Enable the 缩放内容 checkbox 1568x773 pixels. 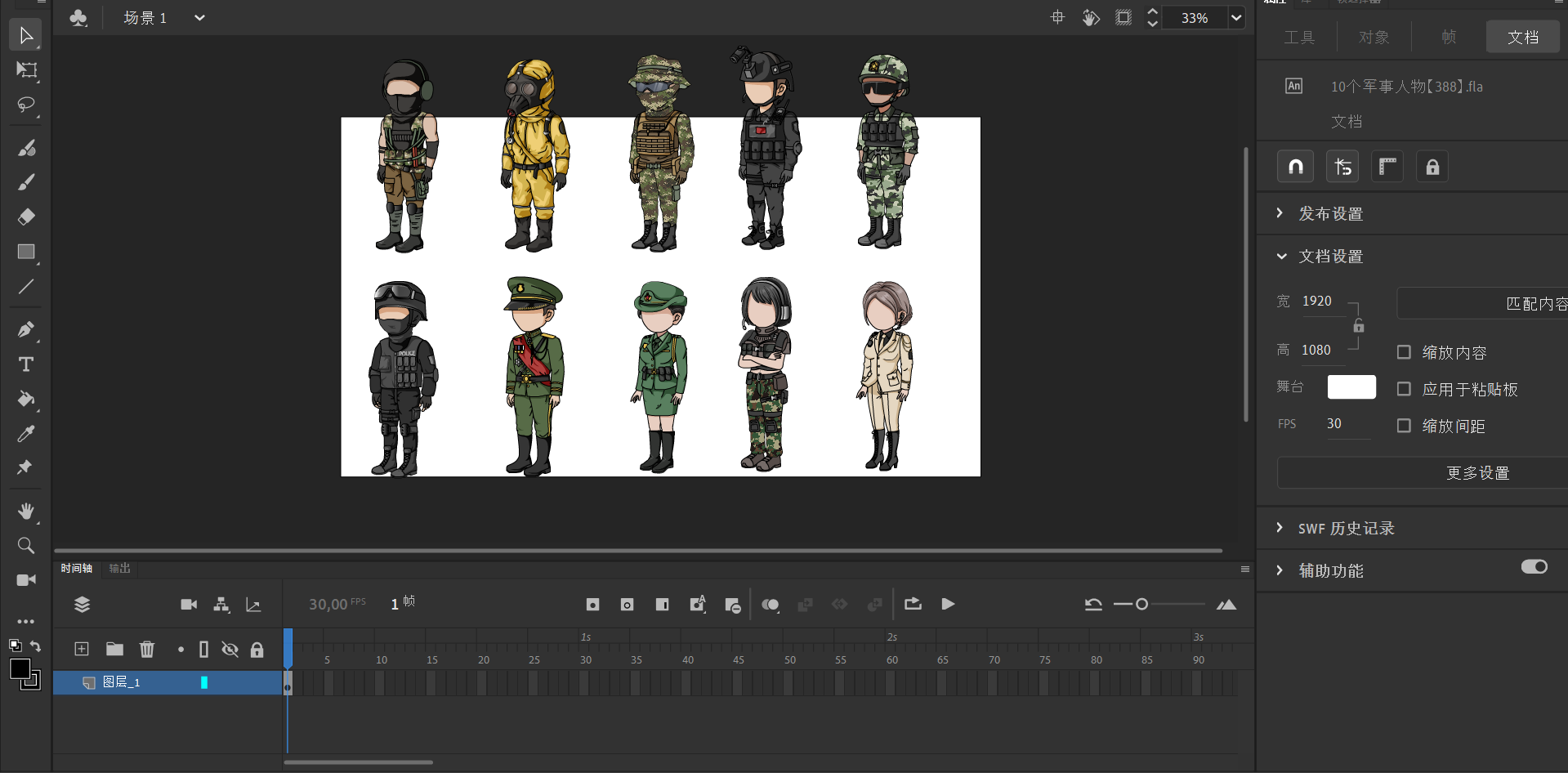pyautogui.click(x=1404, y=352)
